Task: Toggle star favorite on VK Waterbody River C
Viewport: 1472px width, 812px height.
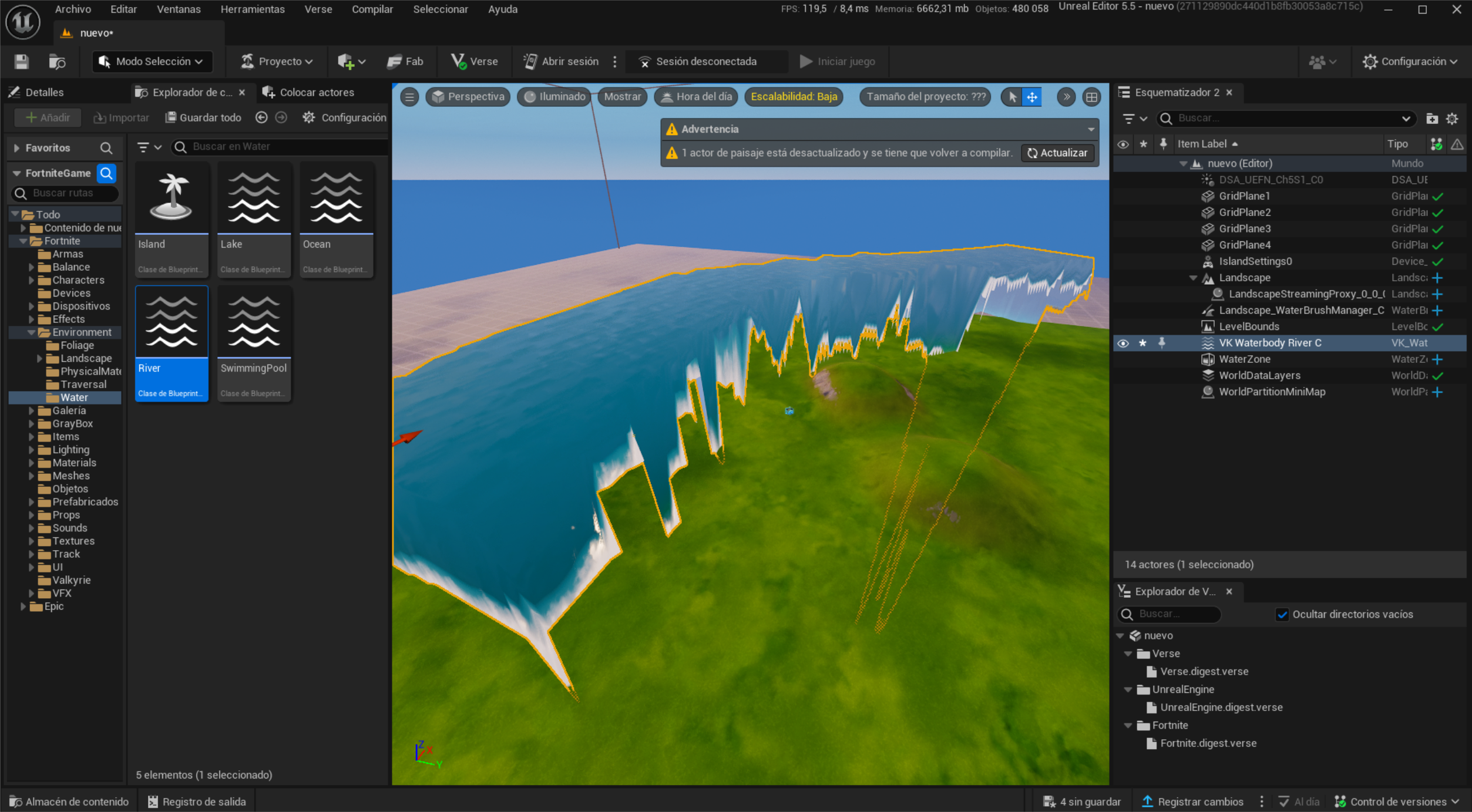Action: (1142, 343)
